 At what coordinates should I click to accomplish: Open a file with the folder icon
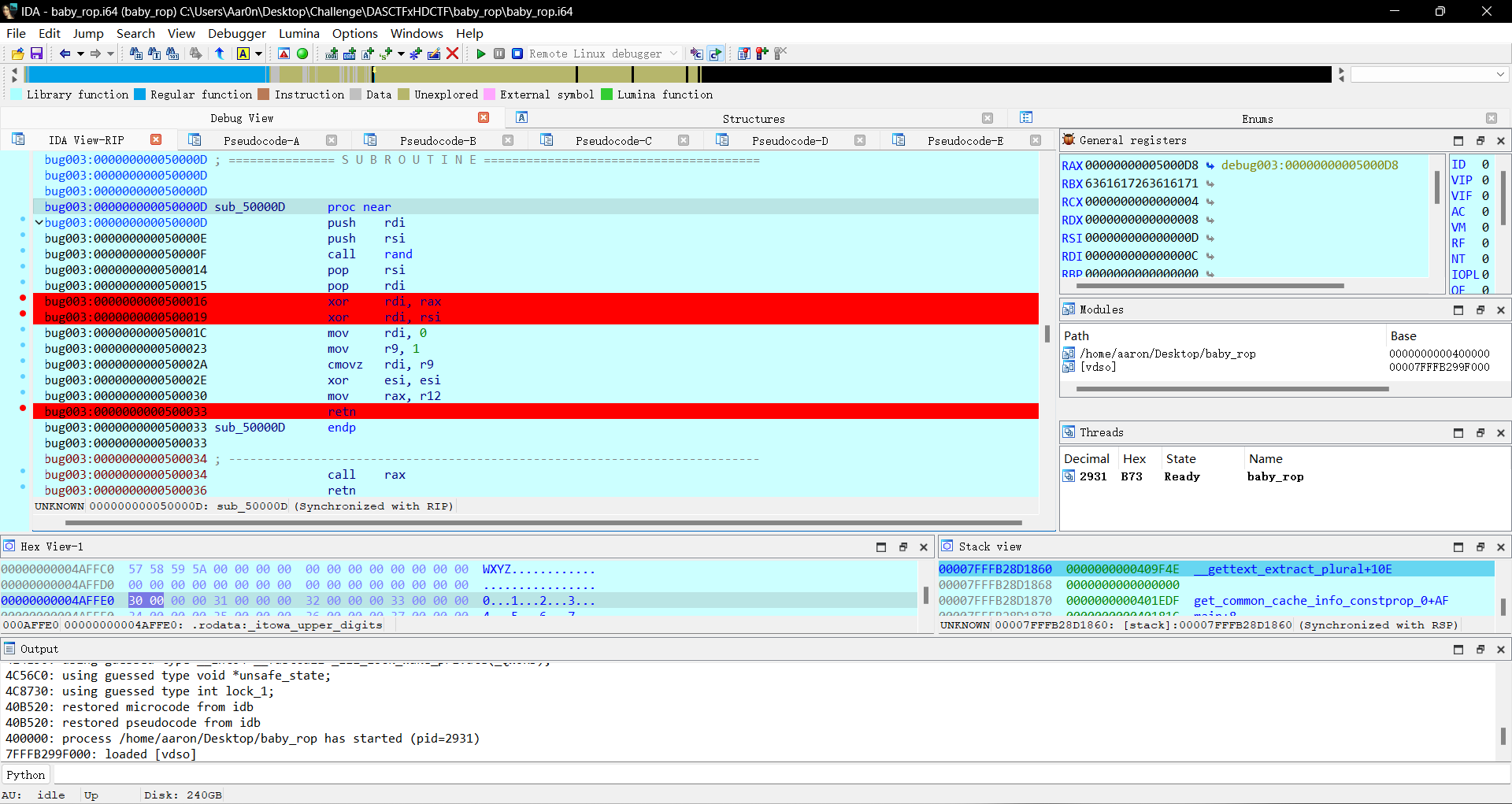click(17, 54)
